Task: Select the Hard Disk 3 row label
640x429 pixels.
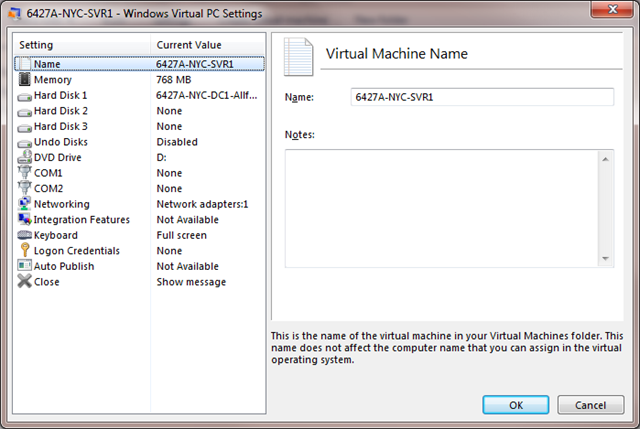Action: 61,126
